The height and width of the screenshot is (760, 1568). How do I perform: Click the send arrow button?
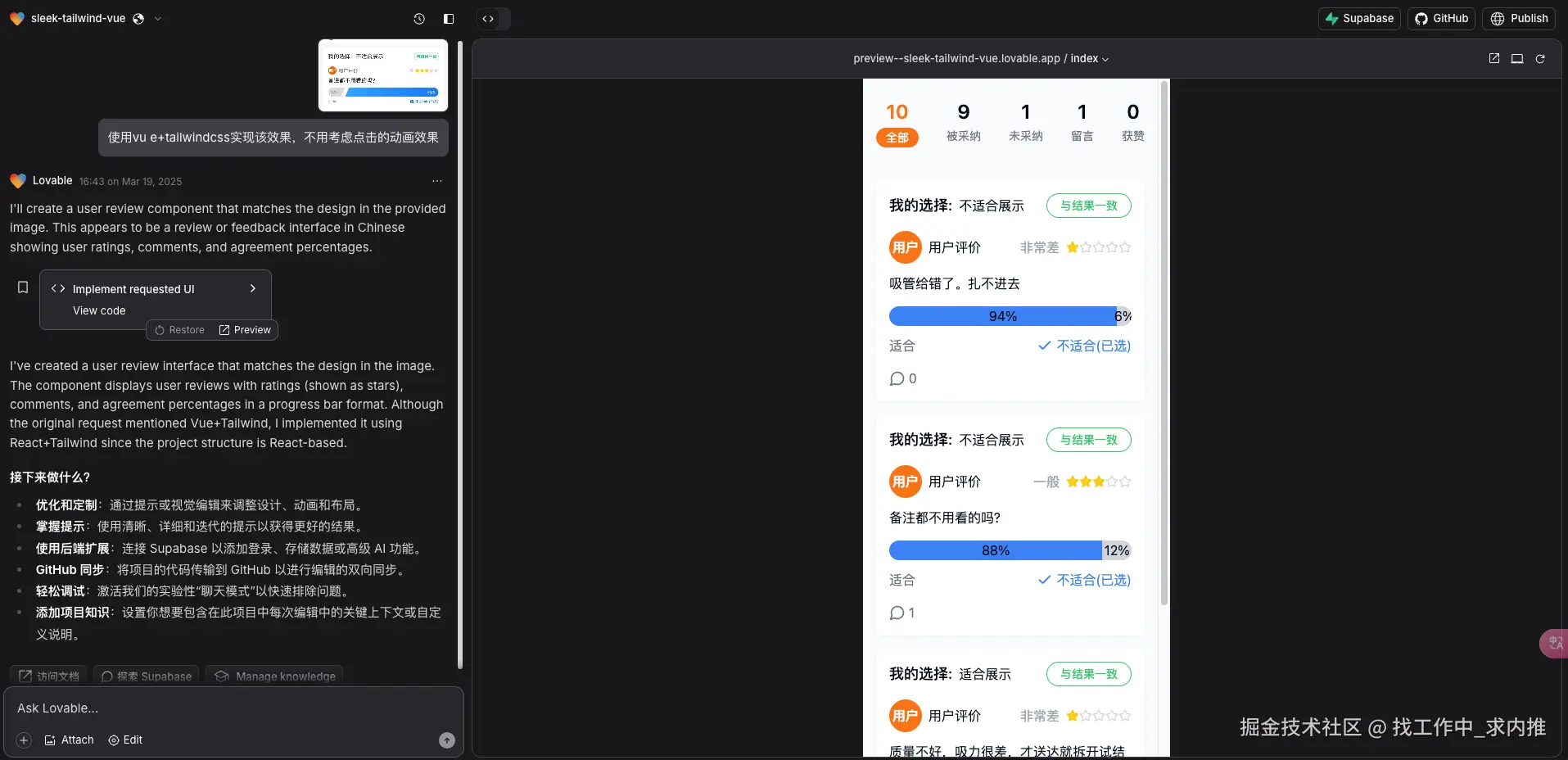click(x=447, y=740)
